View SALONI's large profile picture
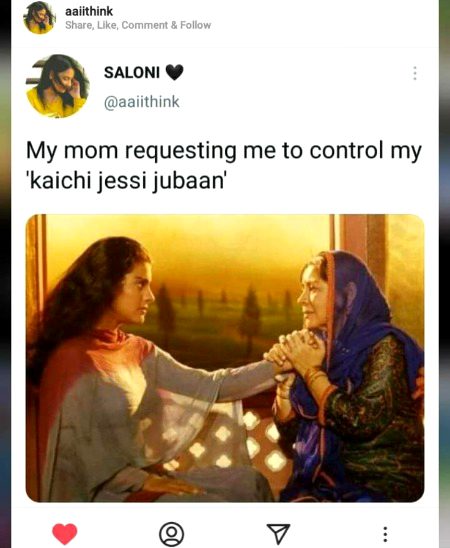This screenshot has width=450, height=548. coord(58,86)
